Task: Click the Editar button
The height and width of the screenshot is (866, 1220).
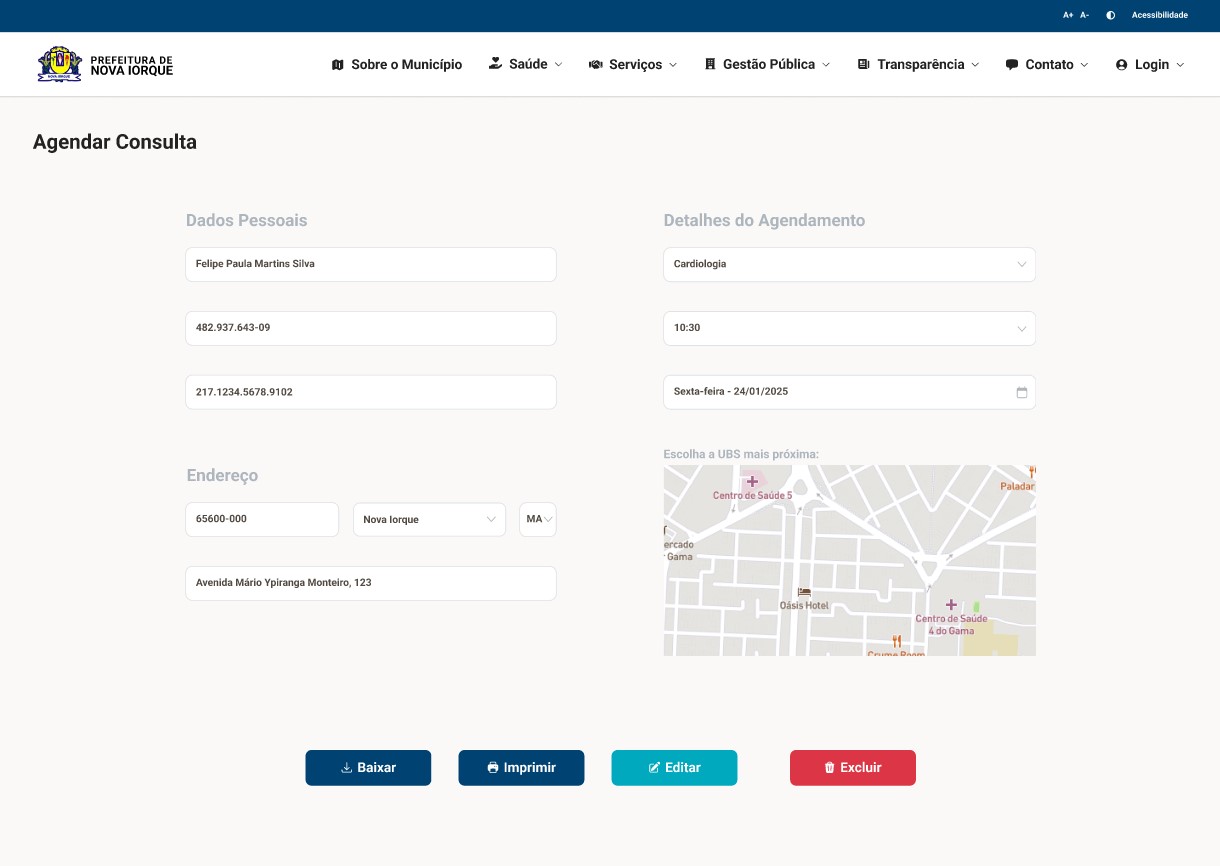Action: point(674,768)
